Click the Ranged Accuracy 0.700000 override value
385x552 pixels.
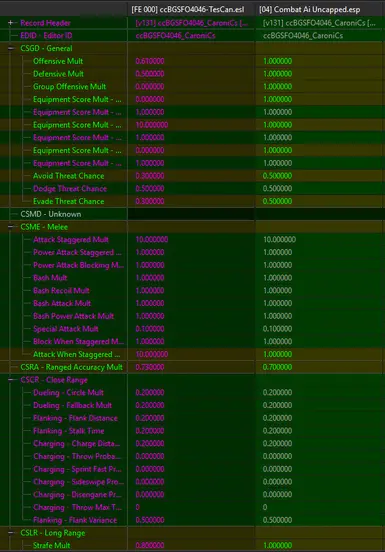(x=277, y=367)
